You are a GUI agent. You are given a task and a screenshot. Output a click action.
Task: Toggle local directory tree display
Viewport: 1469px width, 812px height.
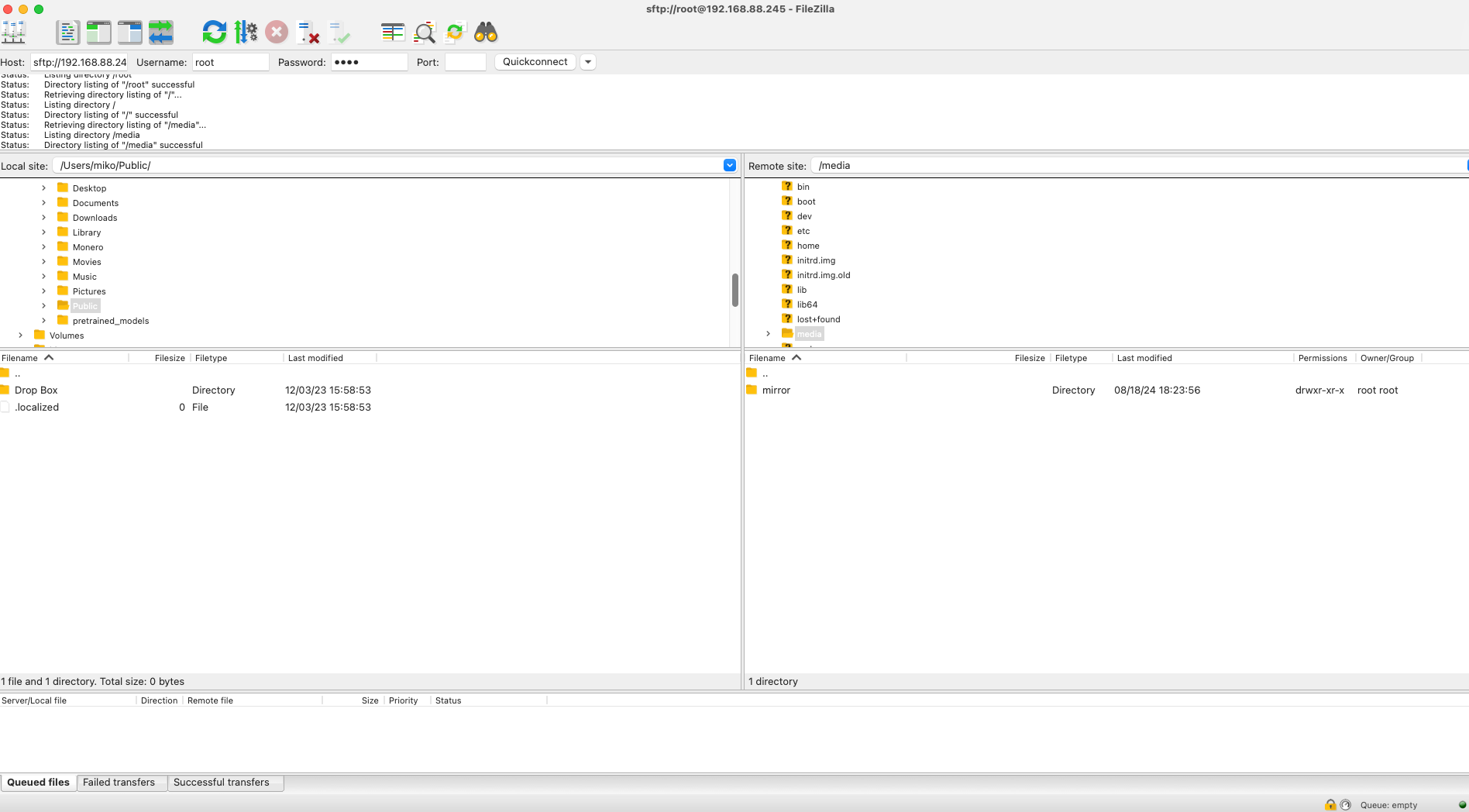click(x=98, y=33)
